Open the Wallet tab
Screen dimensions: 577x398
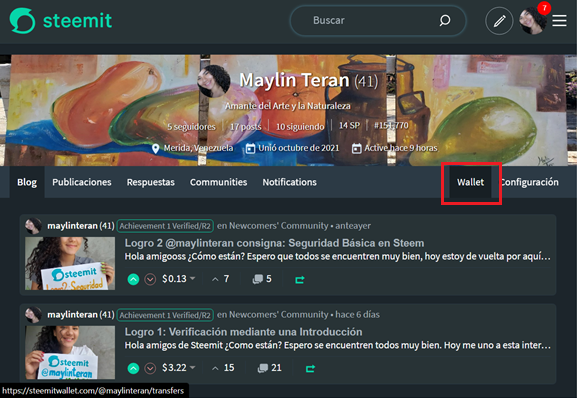tap(470, 182)
